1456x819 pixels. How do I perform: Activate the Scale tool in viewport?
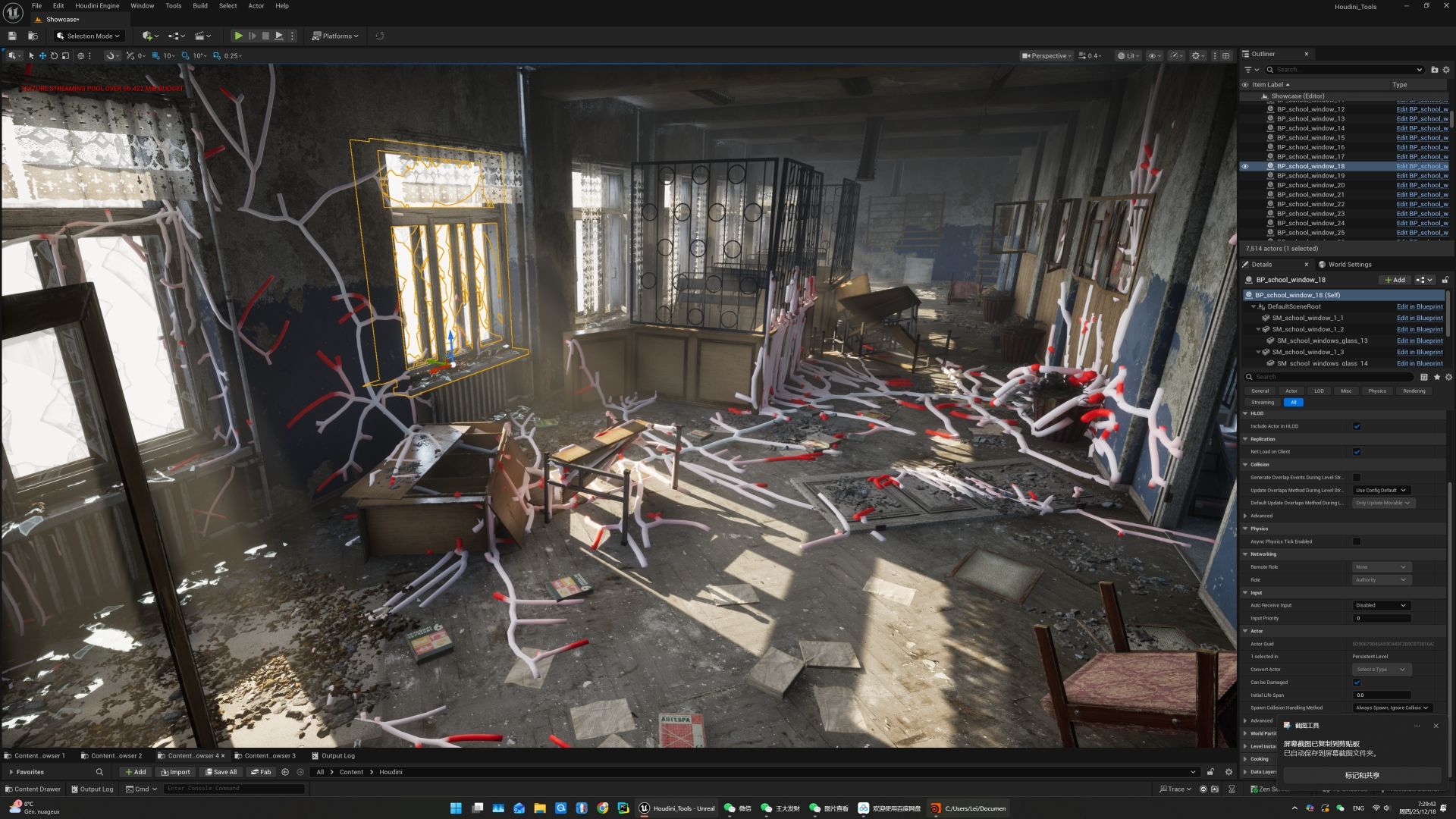pyautogui.click(x=65, y=55)
